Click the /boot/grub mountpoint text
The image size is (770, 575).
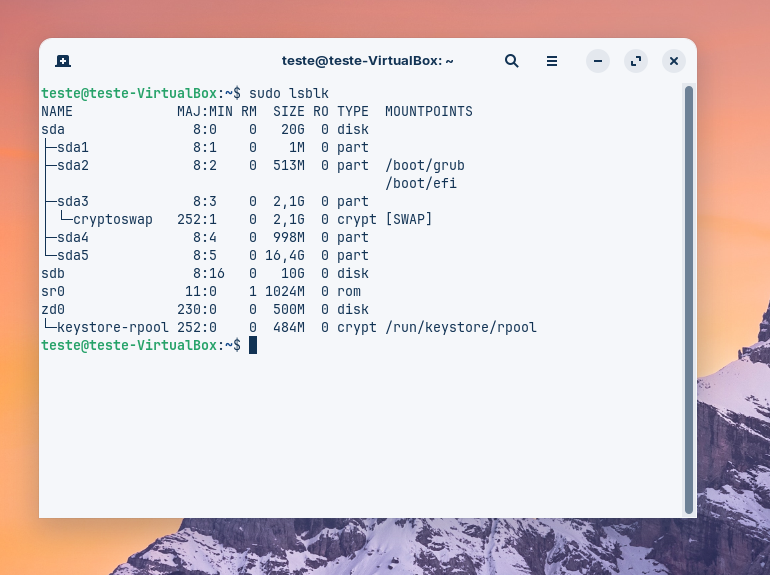tap(425, 165)
